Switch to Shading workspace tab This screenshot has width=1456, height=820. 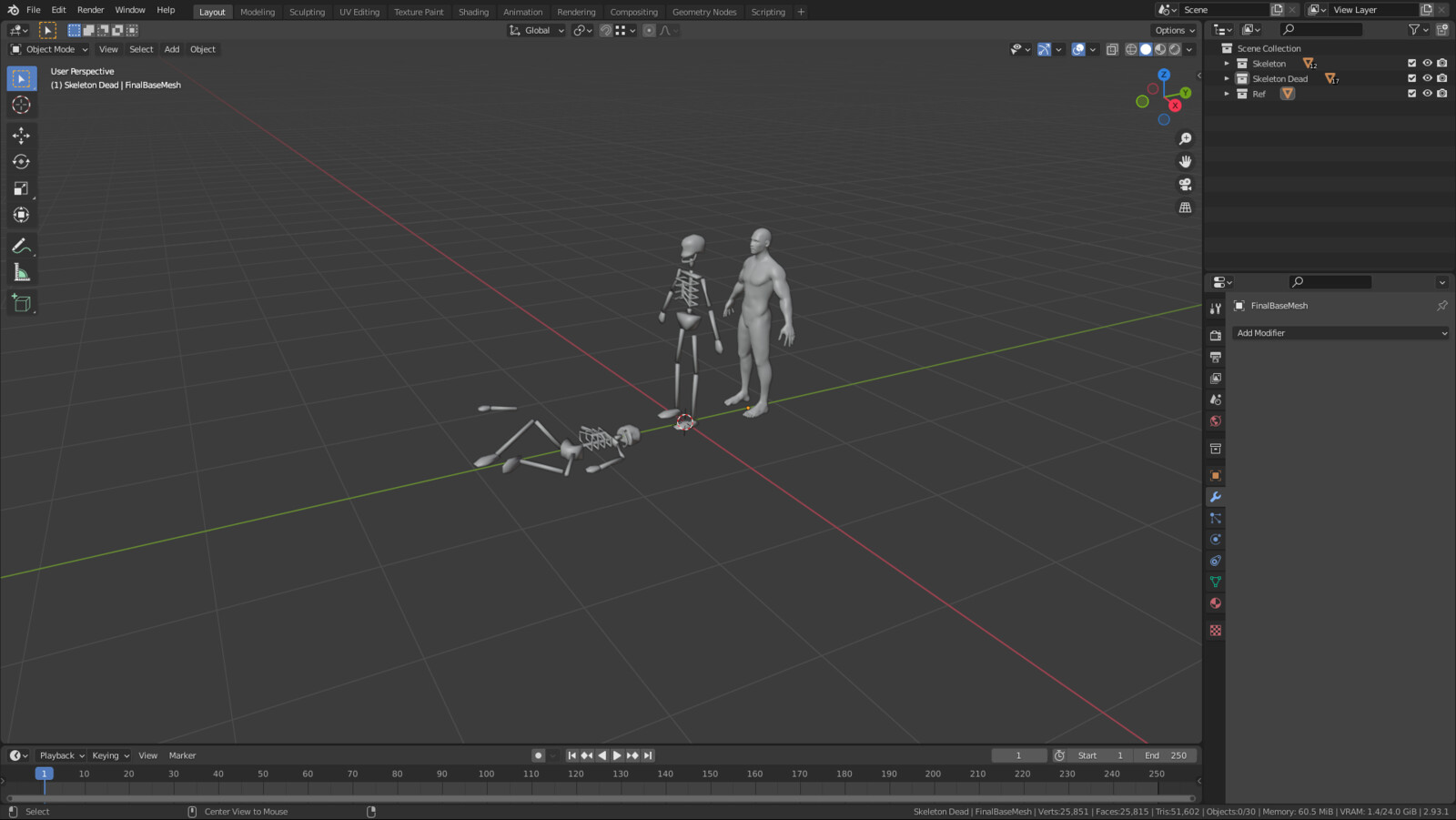[473, 12]
